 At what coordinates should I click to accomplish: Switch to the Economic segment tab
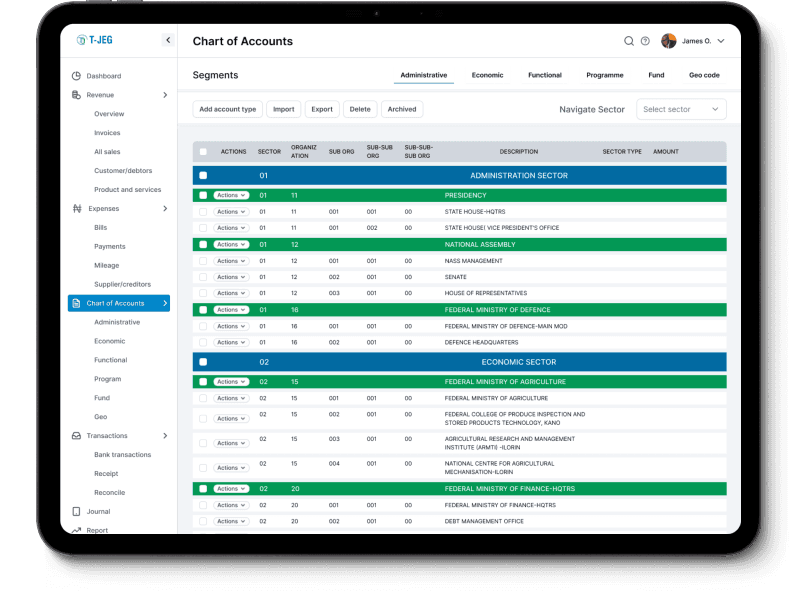[x=487, y=75]
